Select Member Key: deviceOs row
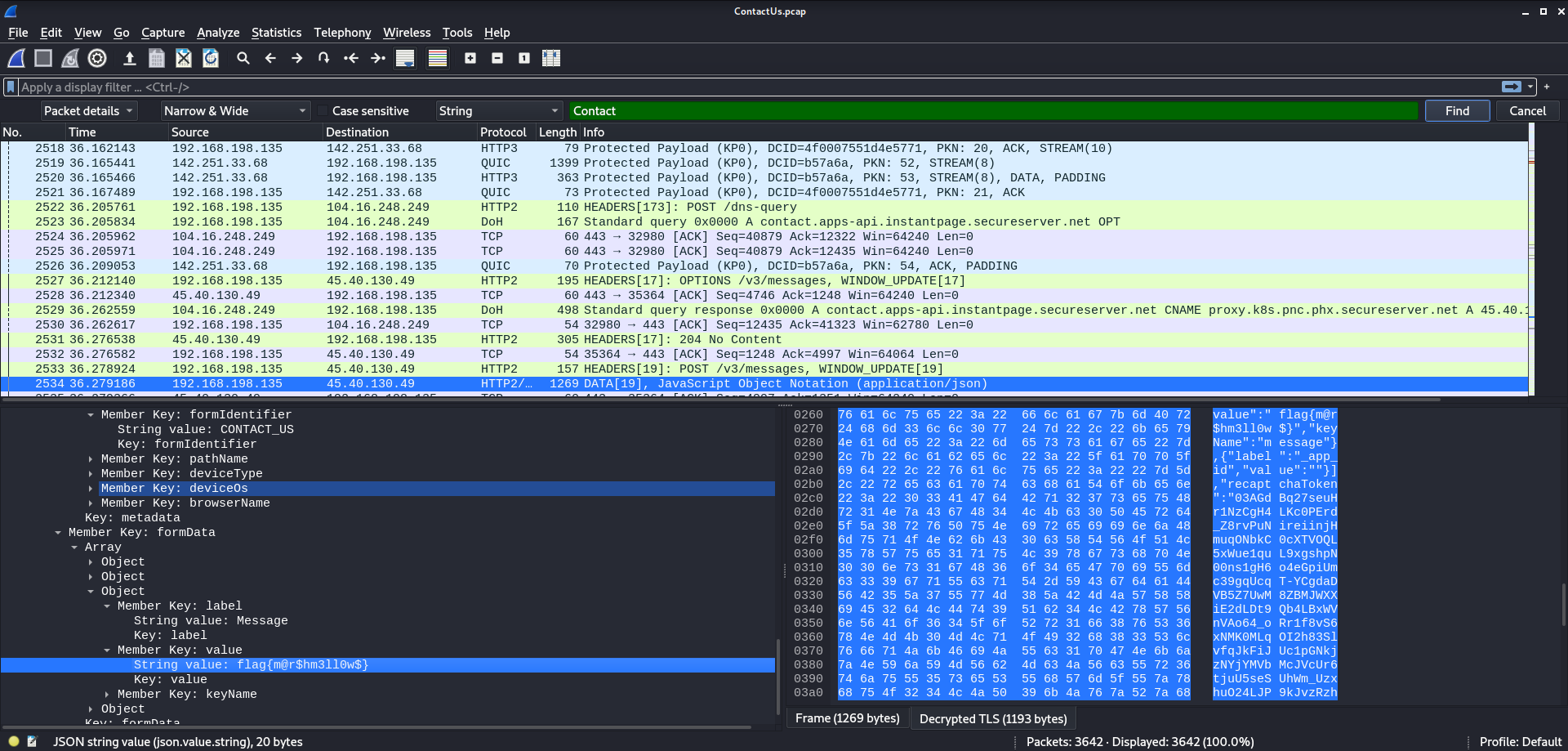This screenshot has height=751, width=1568. point(437,489)
